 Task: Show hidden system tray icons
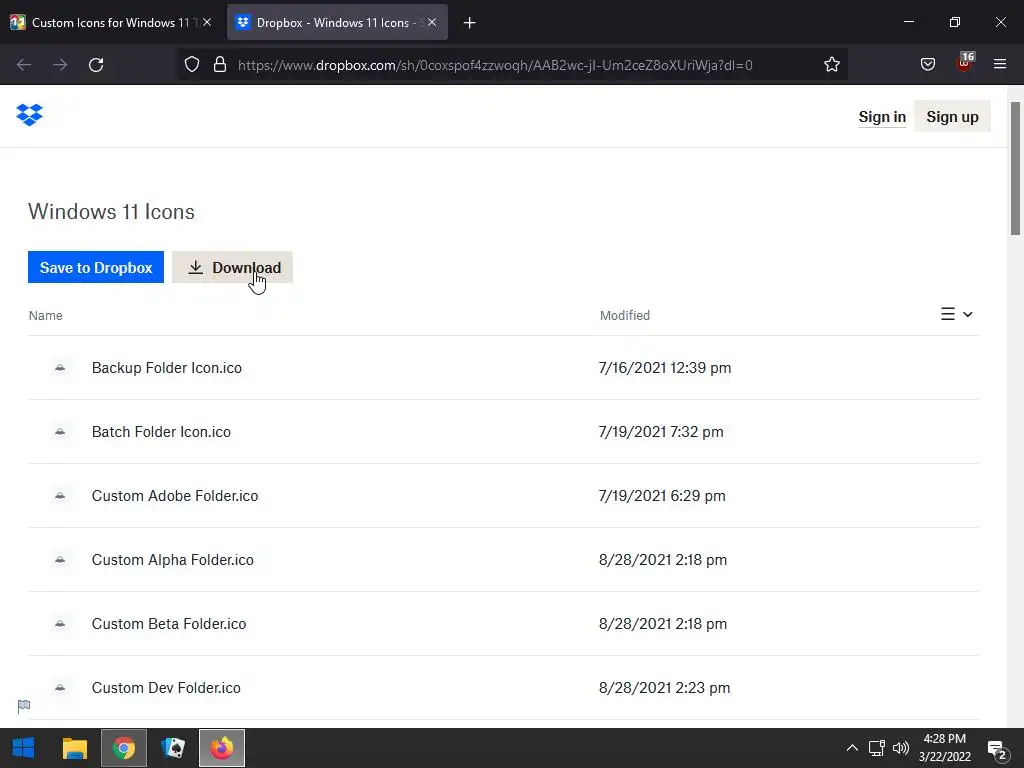pos(852,748)
